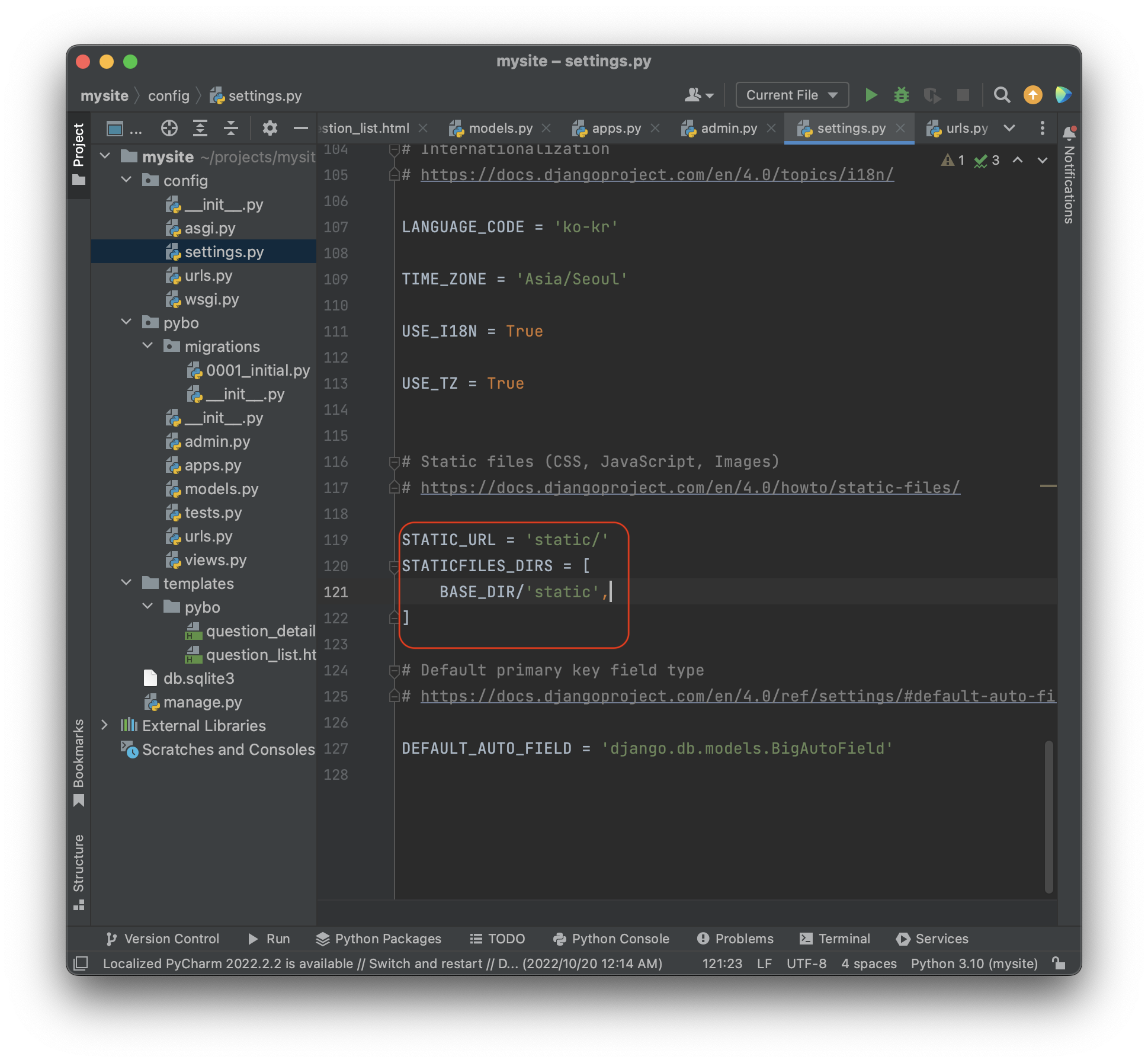The height and width of the screenshot is (1063, 1148).
Task: Open the static-files documentation link
Action: pos(690,488)
